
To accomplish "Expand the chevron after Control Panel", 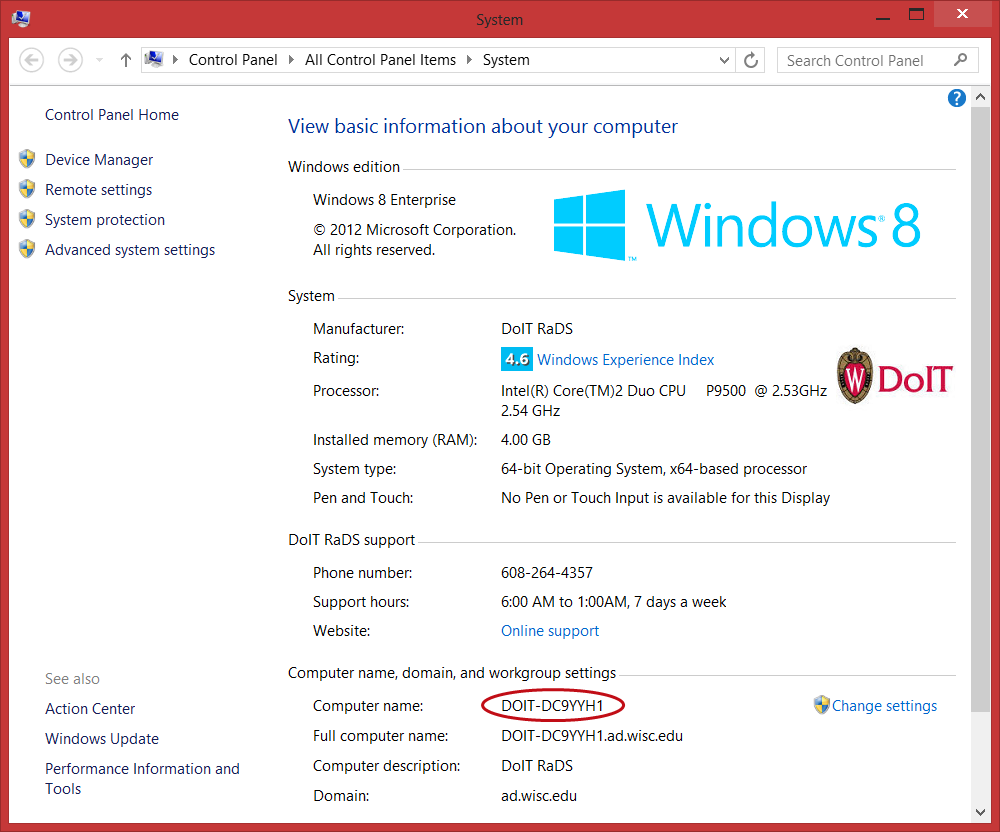I will (291, 60).
